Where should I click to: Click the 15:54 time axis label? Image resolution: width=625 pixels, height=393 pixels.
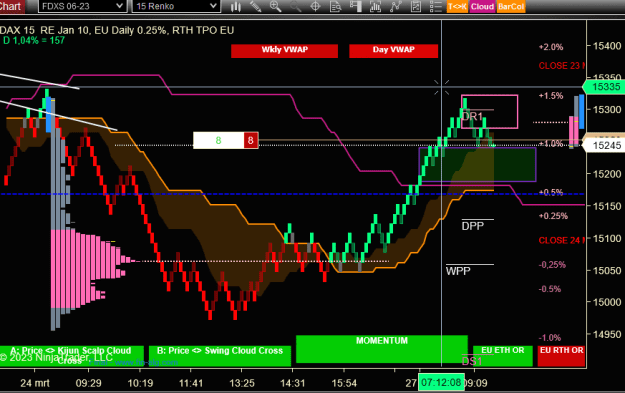[344, 383]
